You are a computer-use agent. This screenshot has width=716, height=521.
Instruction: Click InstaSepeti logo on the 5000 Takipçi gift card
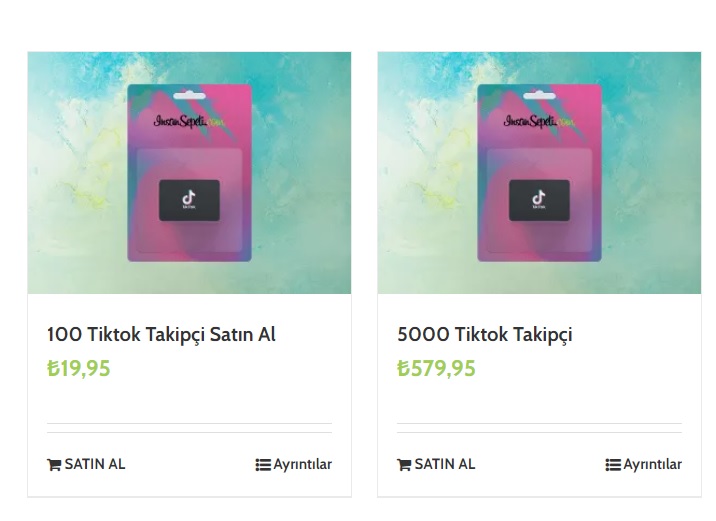(x=528, y=121)
